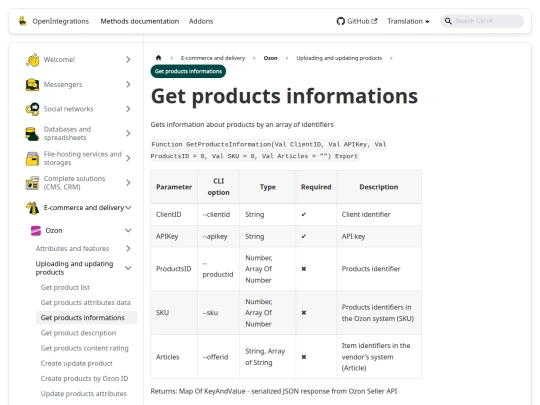Click the E-commerce and delivery icon
This screenshot has height=405, width=540.
[33, 208]
